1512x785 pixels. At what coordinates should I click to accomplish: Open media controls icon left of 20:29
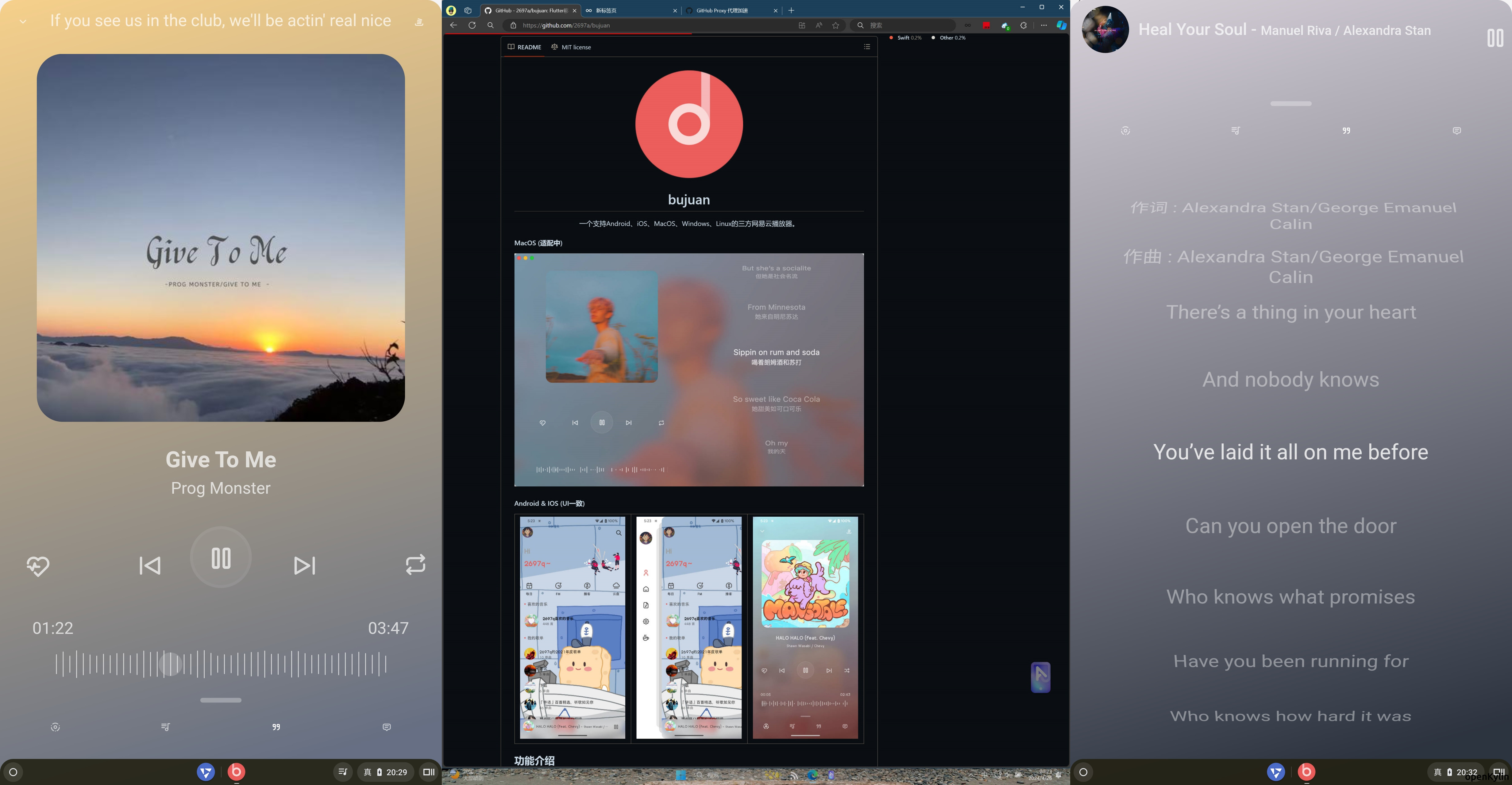[343, 772]
